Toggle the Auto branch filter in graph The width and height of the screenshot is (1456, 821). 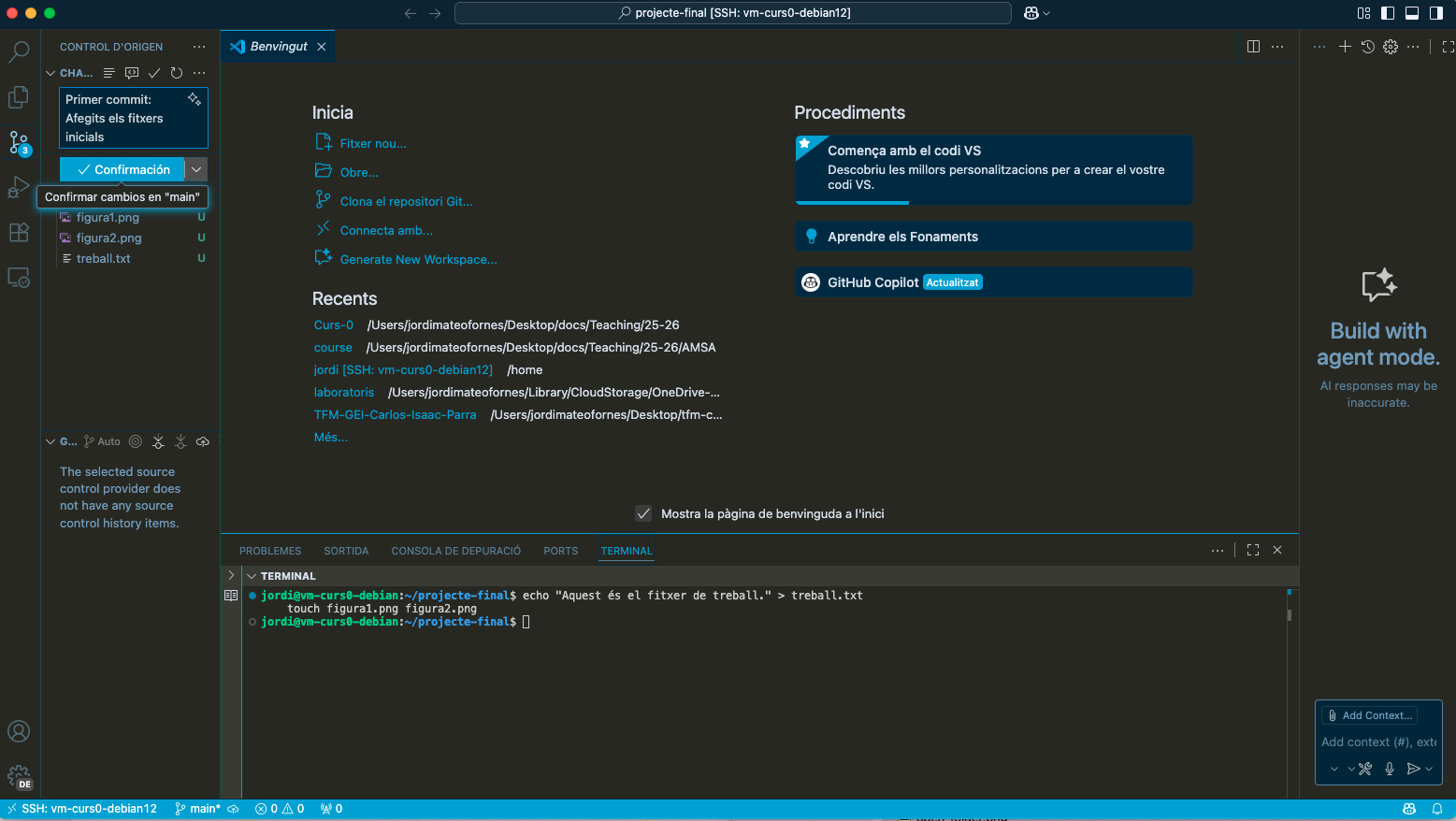point(103,441)
